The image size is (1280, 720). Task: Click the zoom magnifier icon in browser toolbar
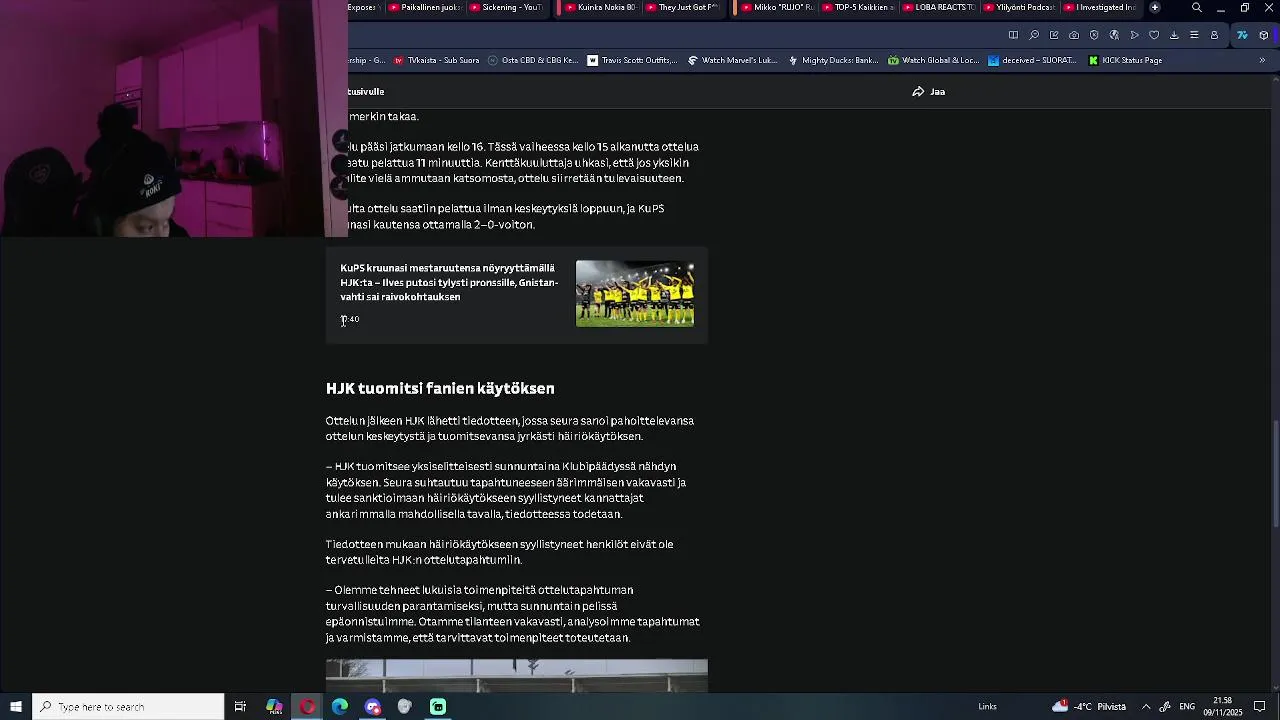(x=1034, y=35)
